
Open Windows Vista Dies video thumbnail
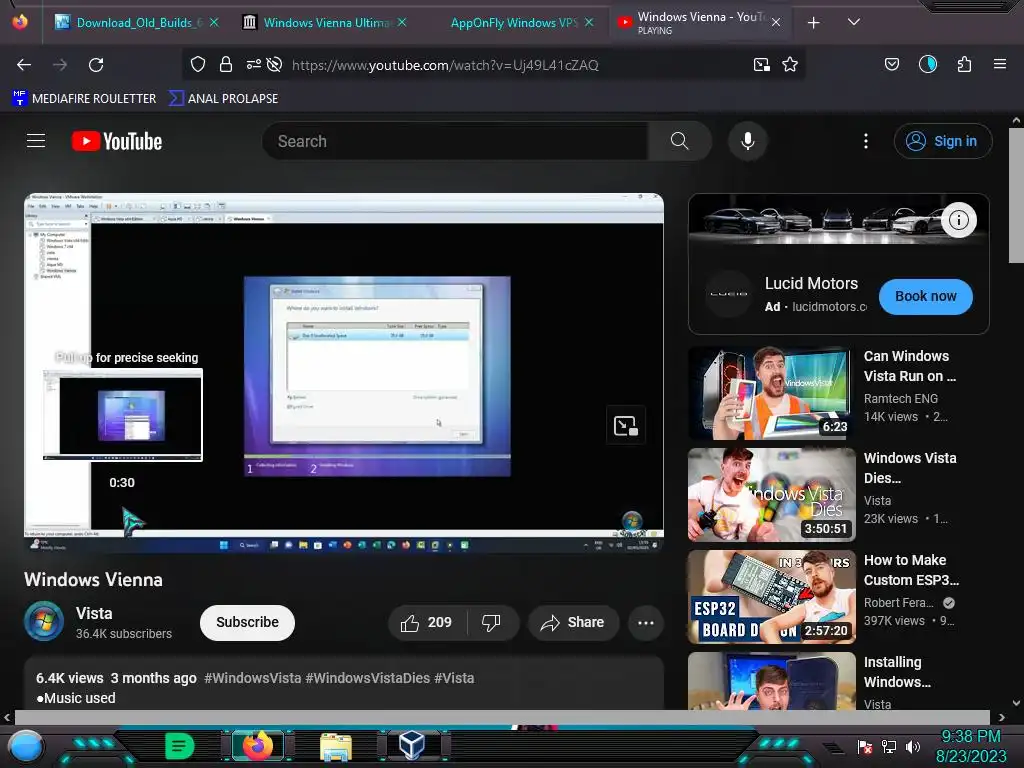point(771,495)
